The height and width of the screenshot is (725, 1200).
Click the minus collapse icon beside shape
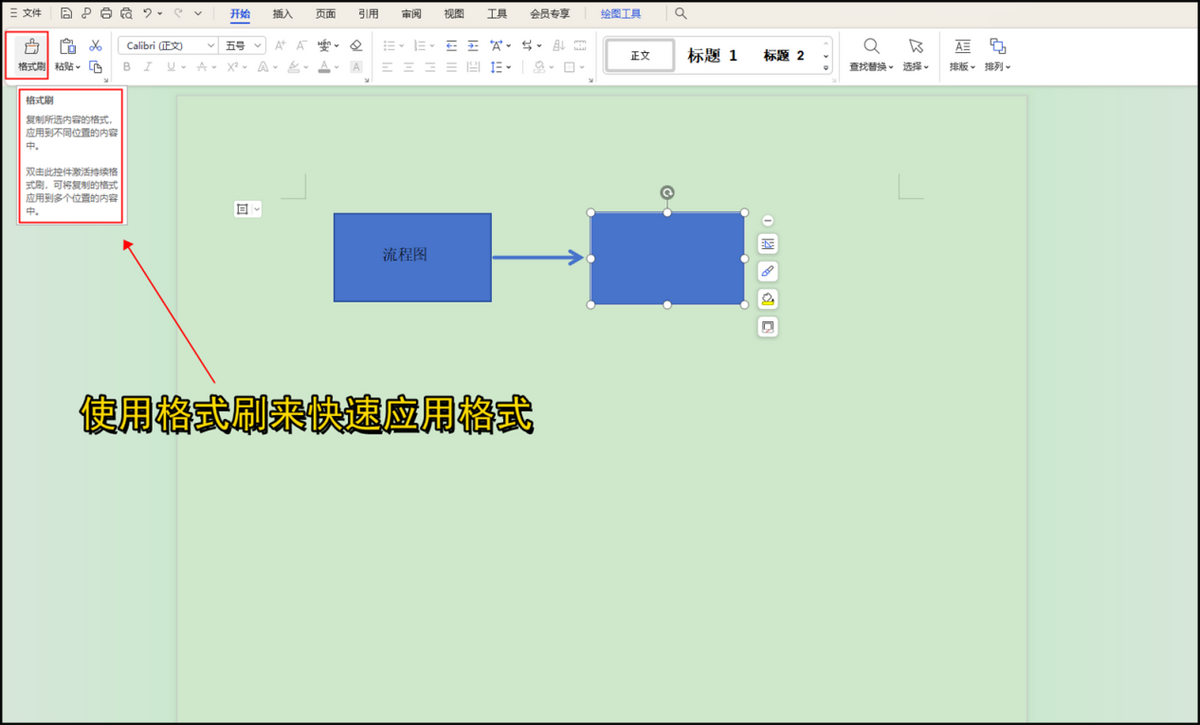[x=767, y=220]
